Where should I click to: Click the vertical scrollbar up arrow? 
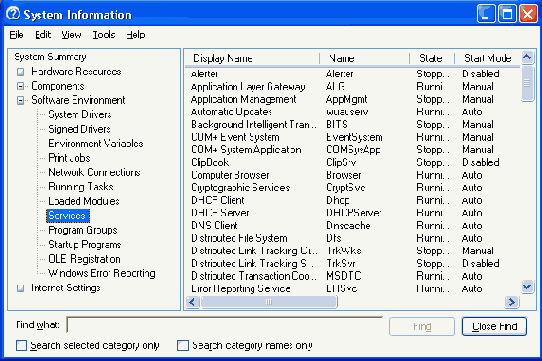[527, 57]
